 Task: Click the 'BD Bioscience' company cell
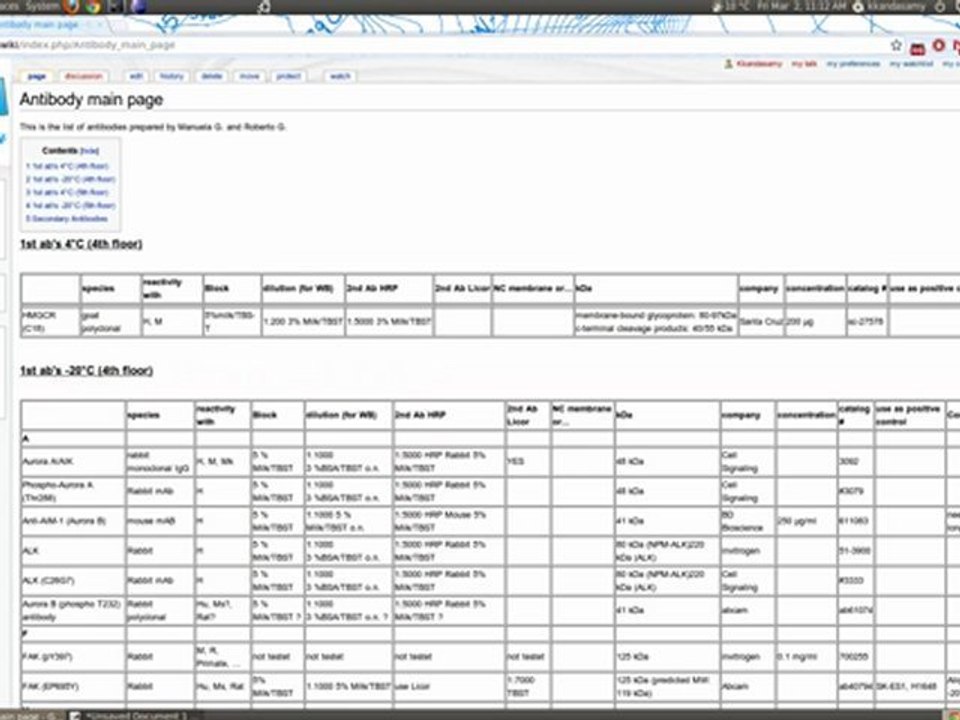pyautogui.click(x=748, y=521)
